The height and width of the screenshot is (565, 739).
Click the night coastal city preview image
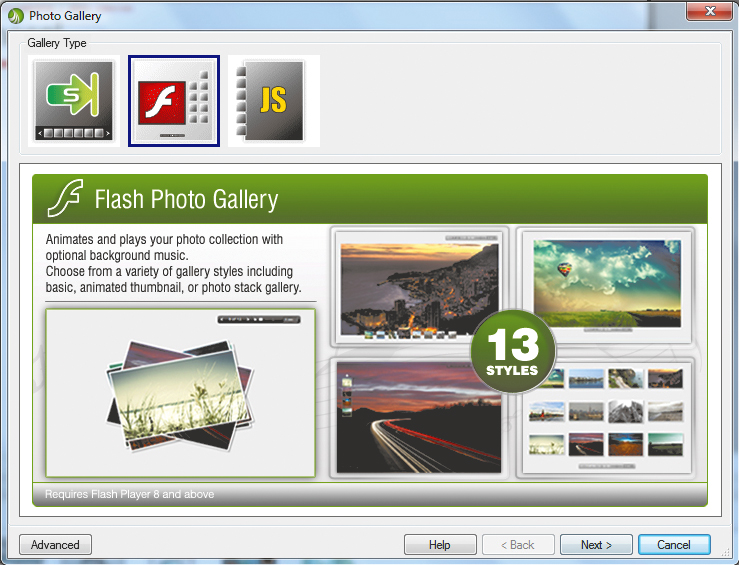[x=418, y=287]
